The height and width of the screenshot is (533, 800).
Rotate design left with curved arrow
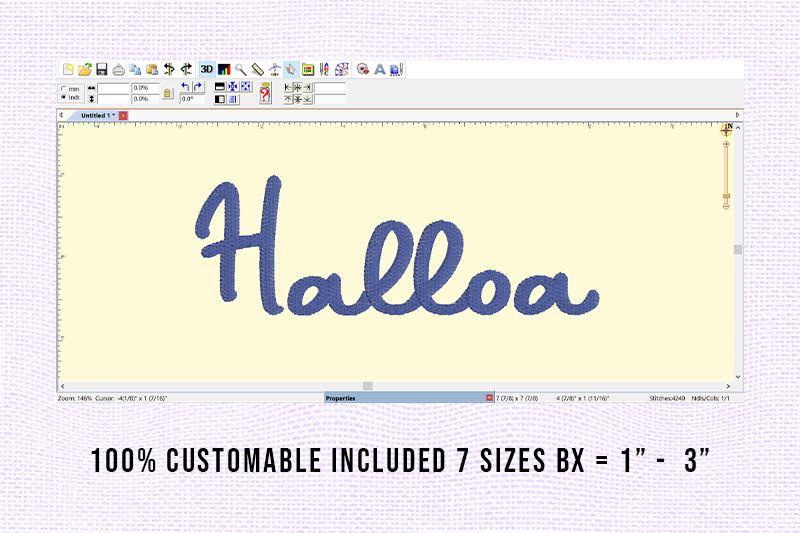tap(185, 87)
